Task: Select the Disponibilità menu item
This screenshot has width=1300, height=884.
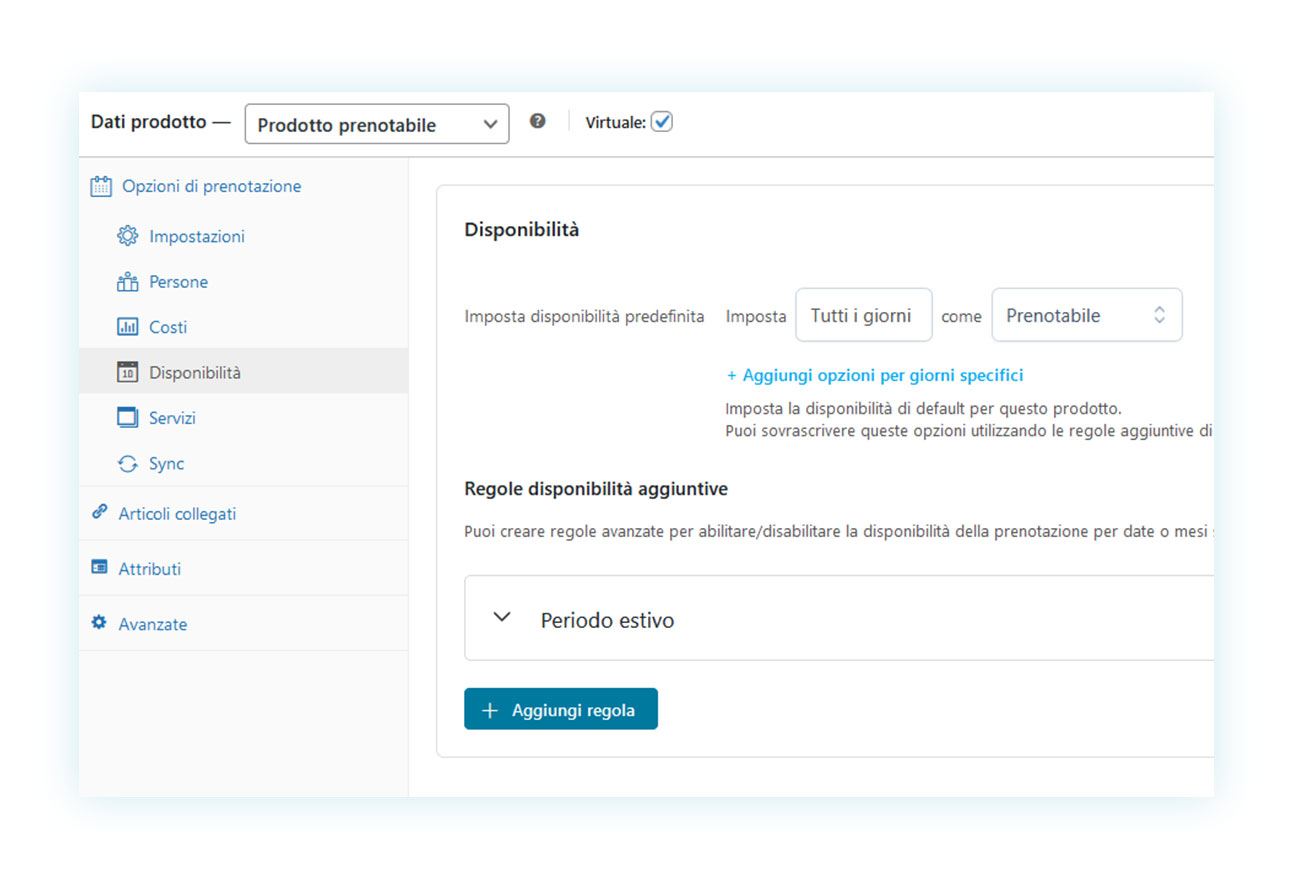Action: [x=243, y=372]
